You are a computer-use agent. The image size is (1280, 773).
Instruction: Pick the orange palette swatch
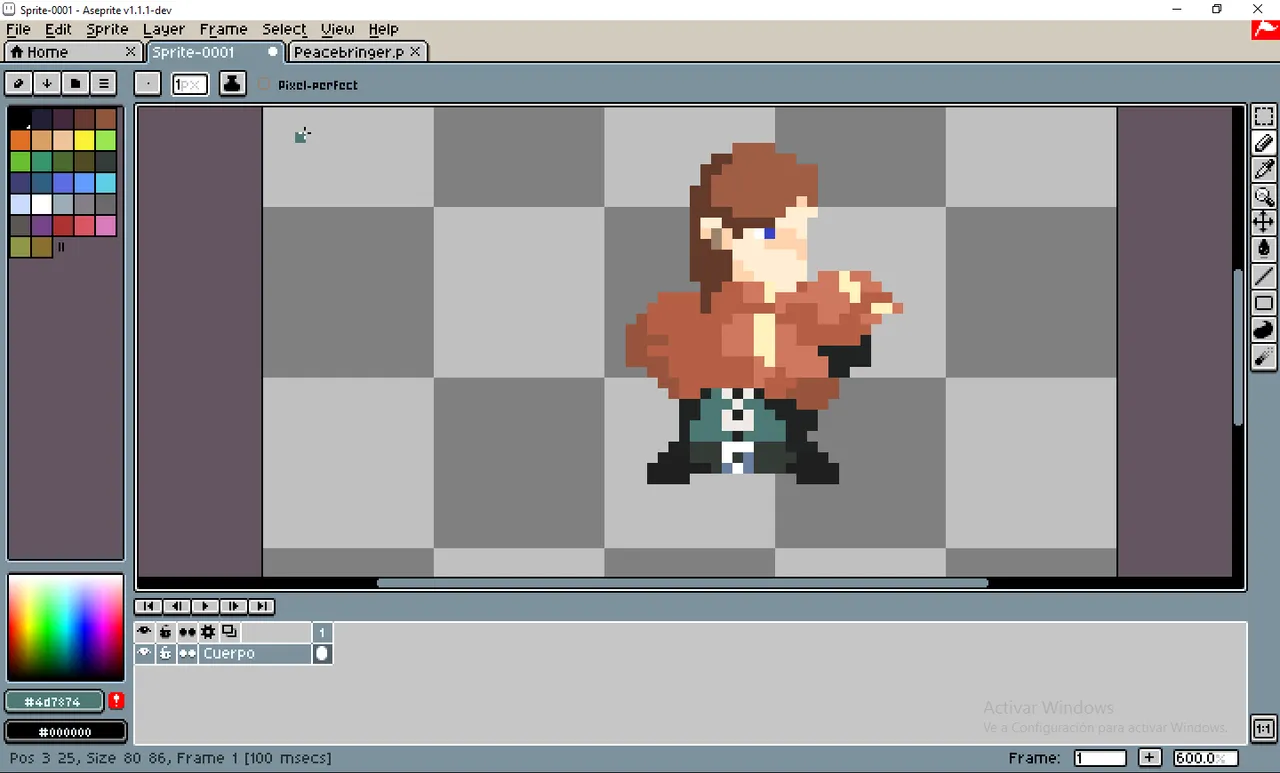pos(20,140)
